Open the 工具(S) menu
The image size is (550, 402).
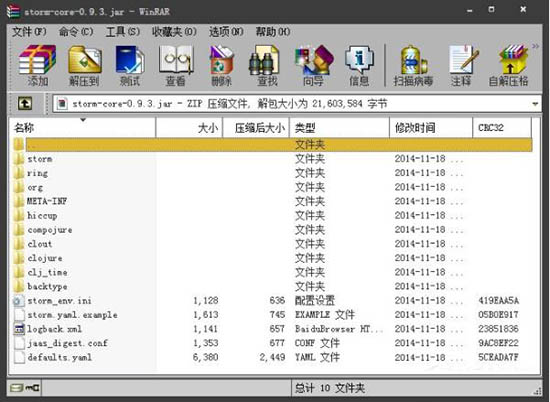tap(123, 32)
